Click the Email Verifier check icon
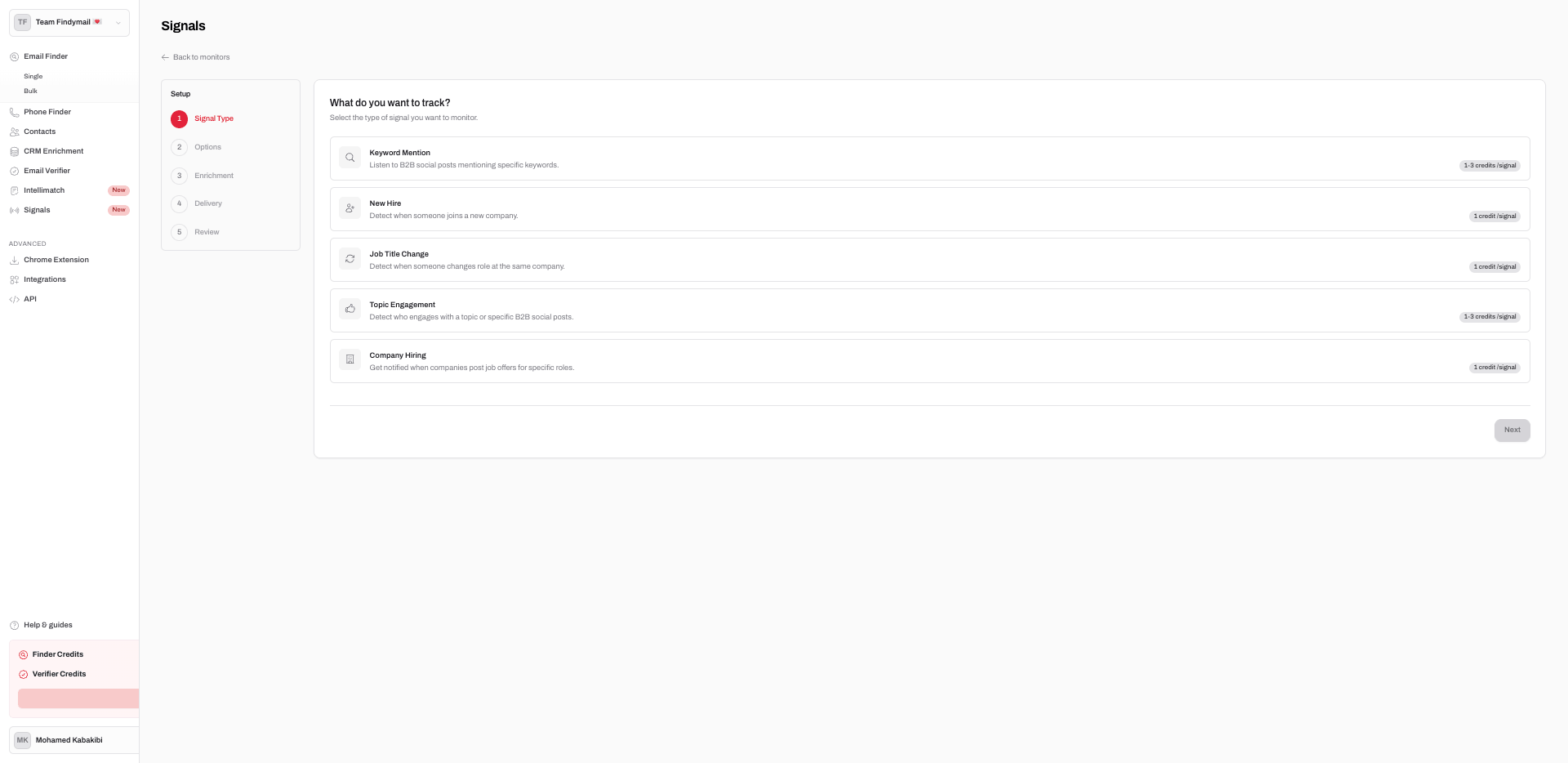Screen dimensions: 1568x763 click(x=14, y=172)
